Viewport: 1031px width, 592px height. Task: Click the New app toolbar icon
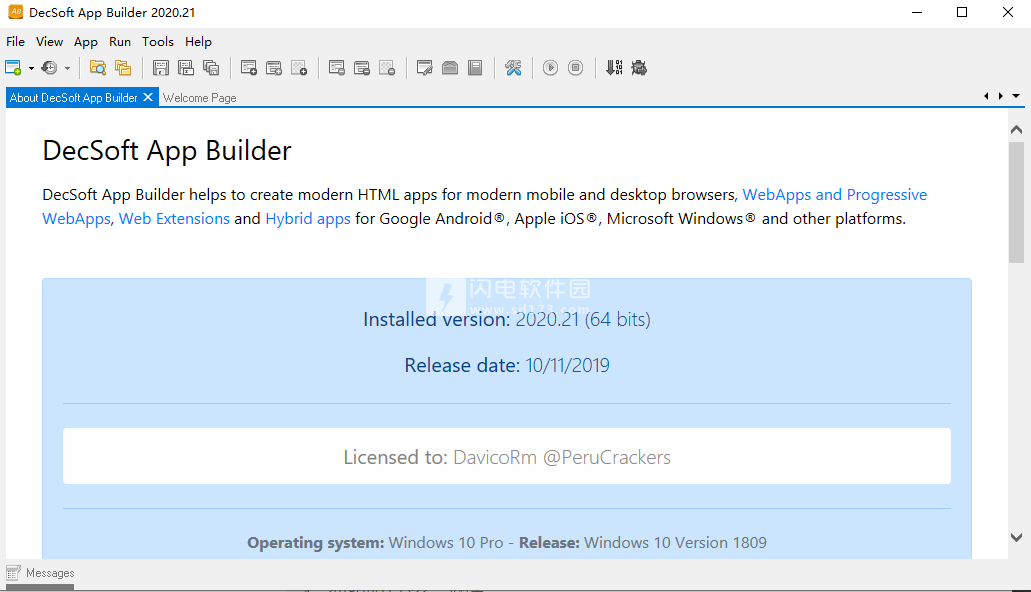coord(13,68)
